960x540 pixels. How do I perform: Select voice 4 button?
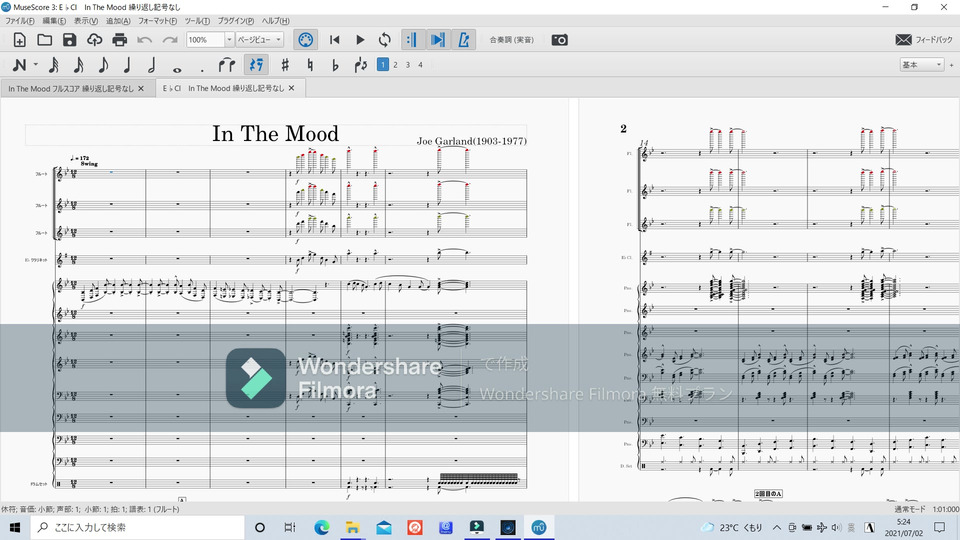[x=420, y=64]
